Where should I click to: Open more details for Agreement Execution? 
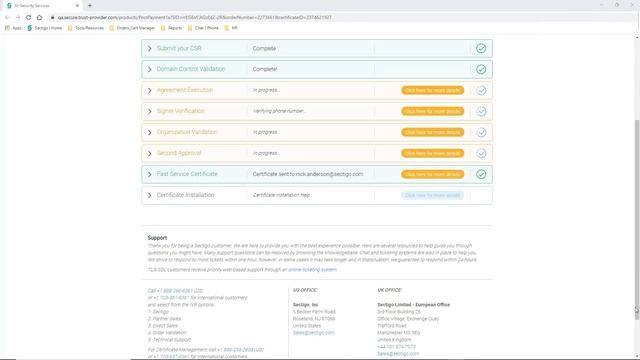[x=432, y=90]
